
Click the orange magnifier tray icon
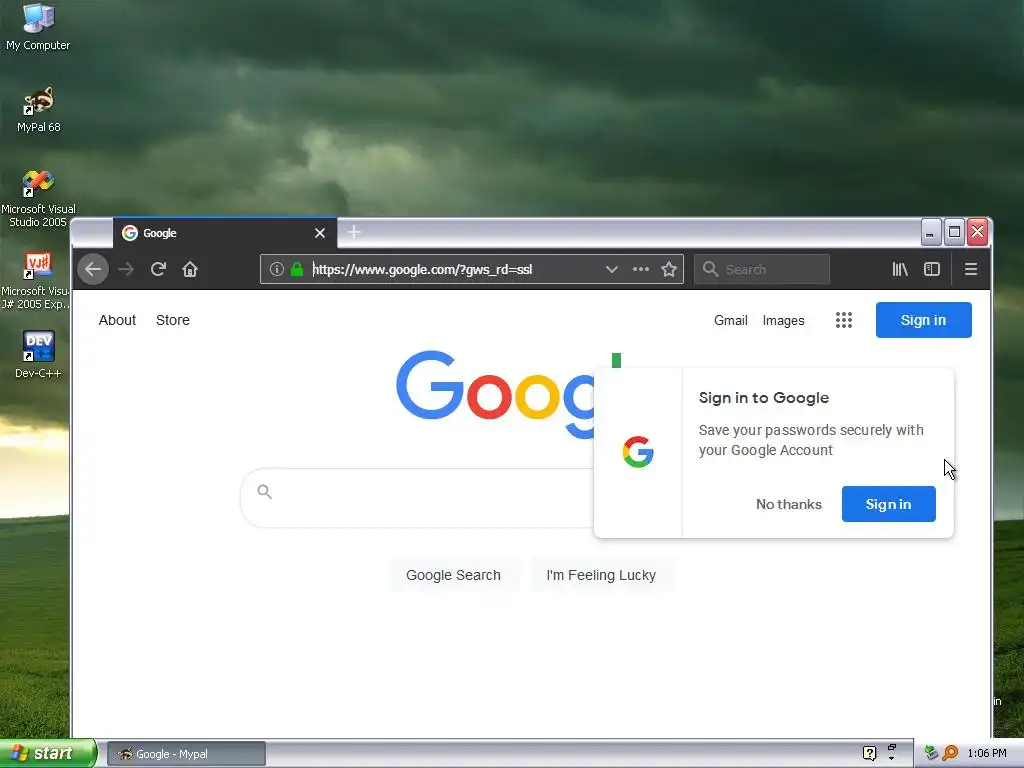click(950, 753)
